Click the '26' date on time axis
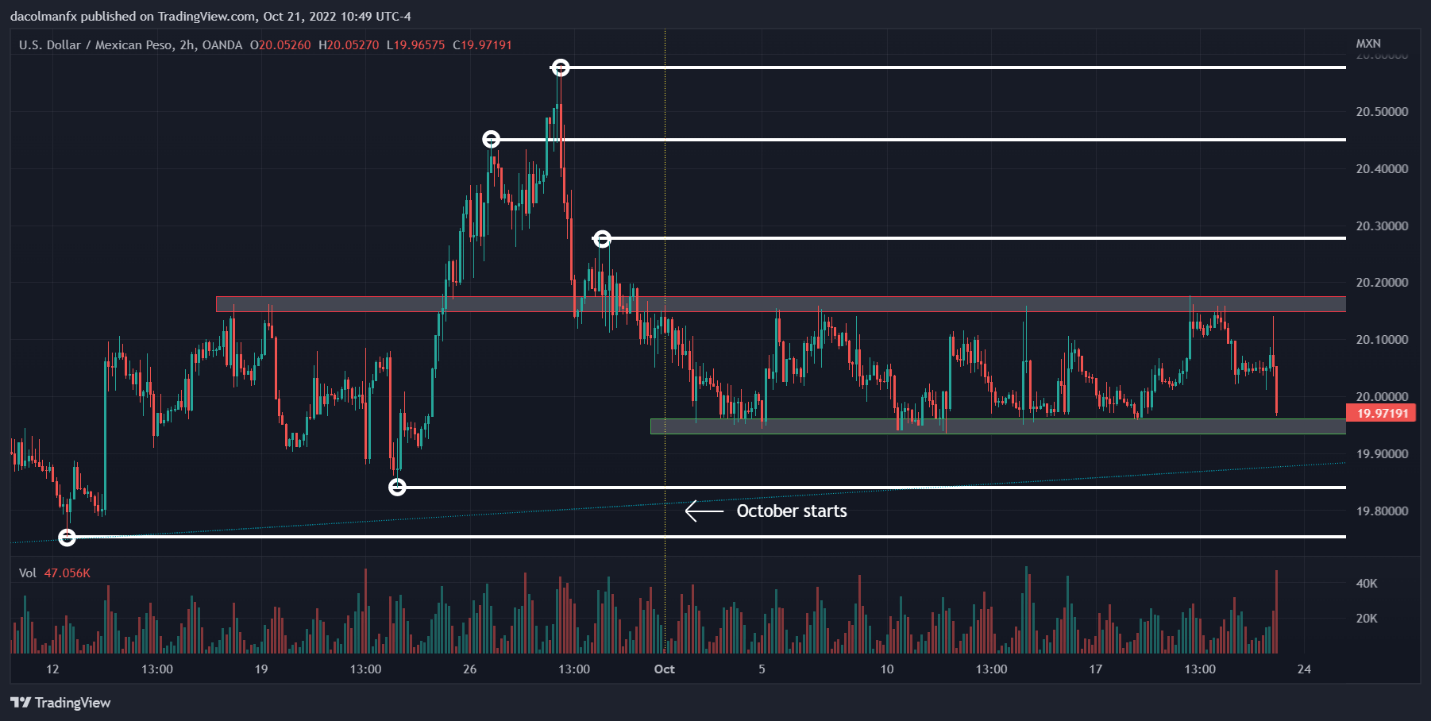 pos(470,669)
